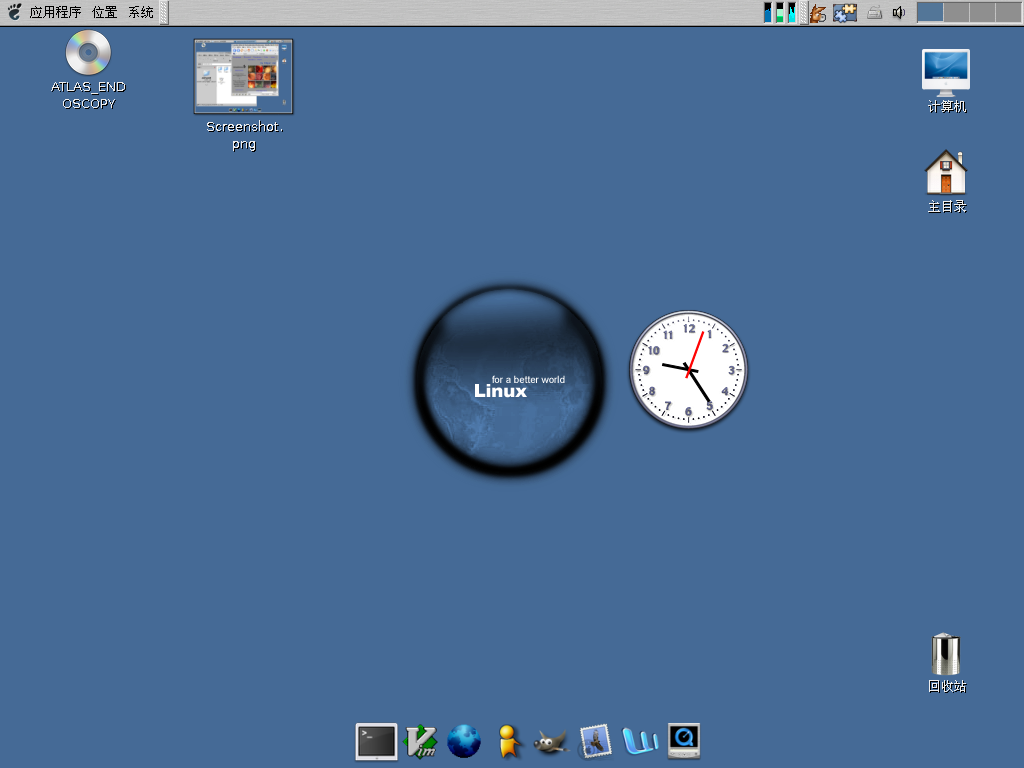
Task: Open the 位置 menu
Action: tap(104, 12)
